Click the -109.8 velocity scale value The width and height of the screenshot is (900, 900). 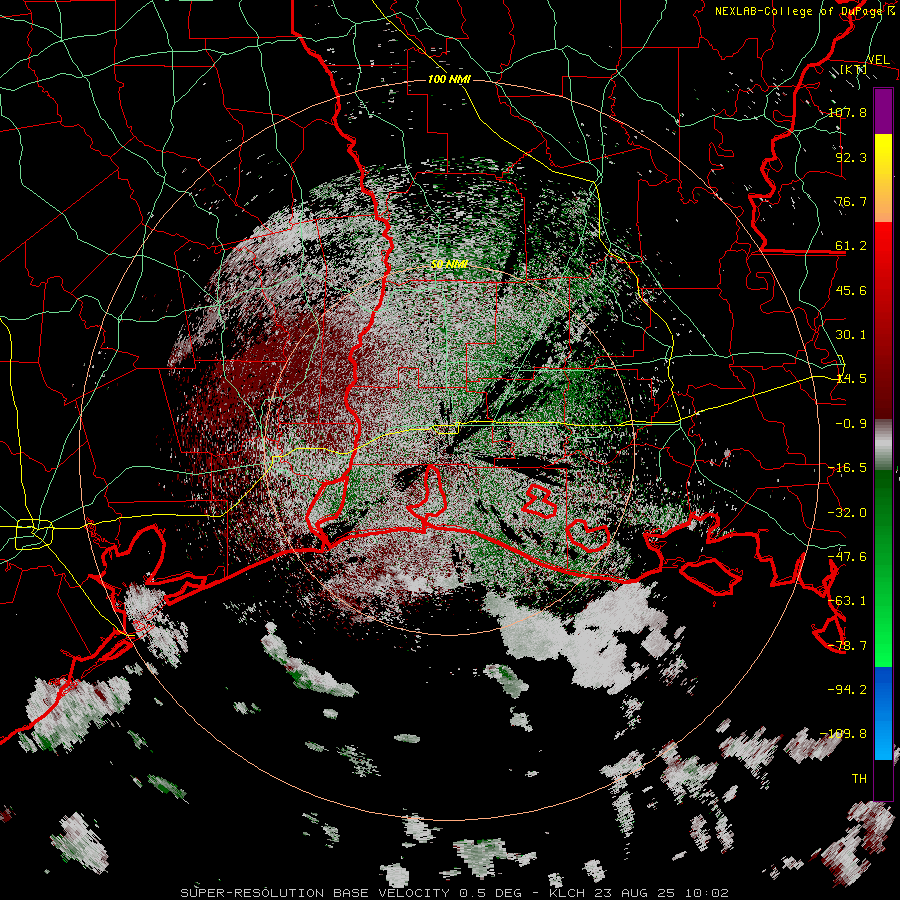pos(843,734)
